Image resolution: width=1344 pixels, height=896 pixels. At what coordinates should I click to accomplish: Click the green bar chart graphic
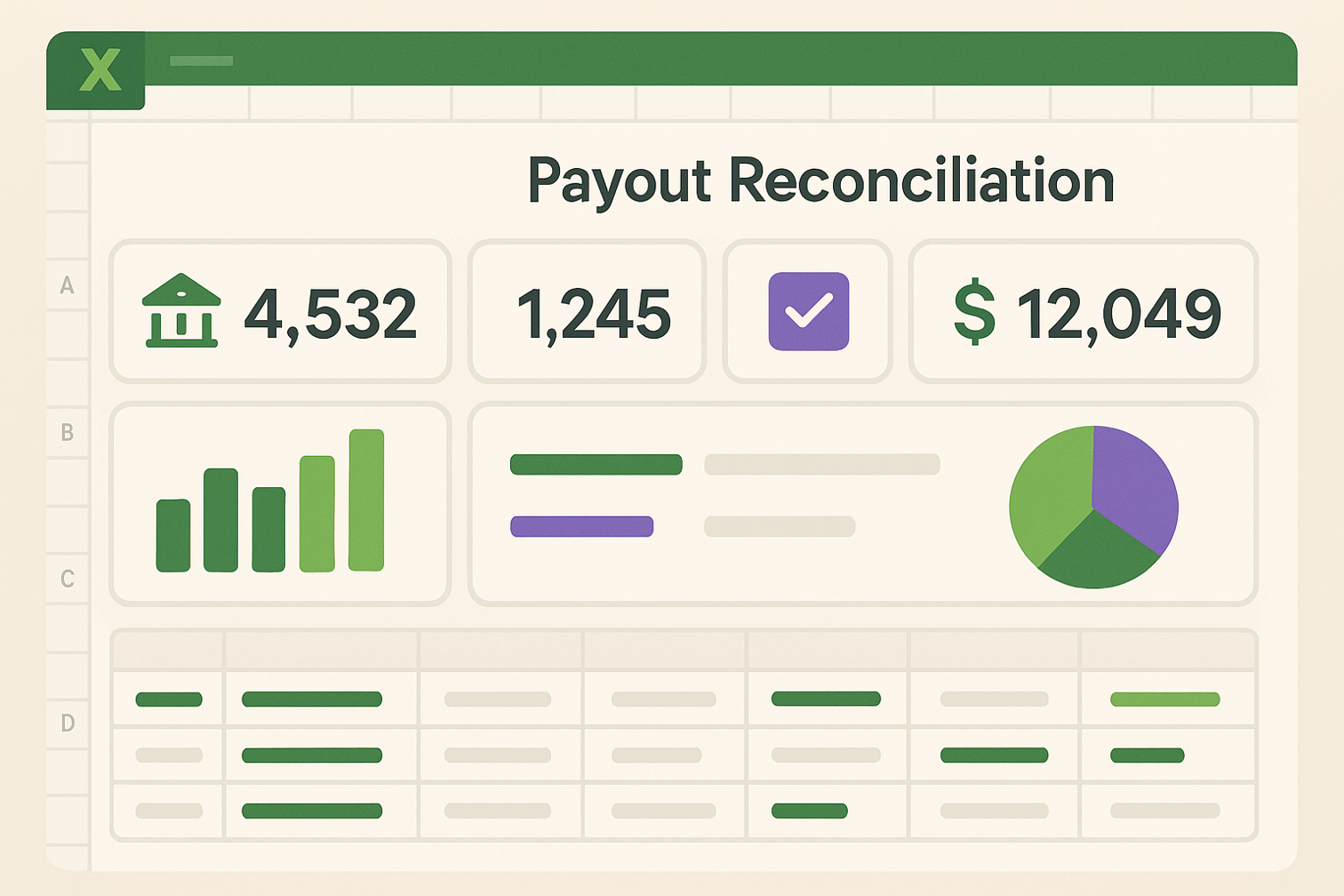(x=270, y=504)
